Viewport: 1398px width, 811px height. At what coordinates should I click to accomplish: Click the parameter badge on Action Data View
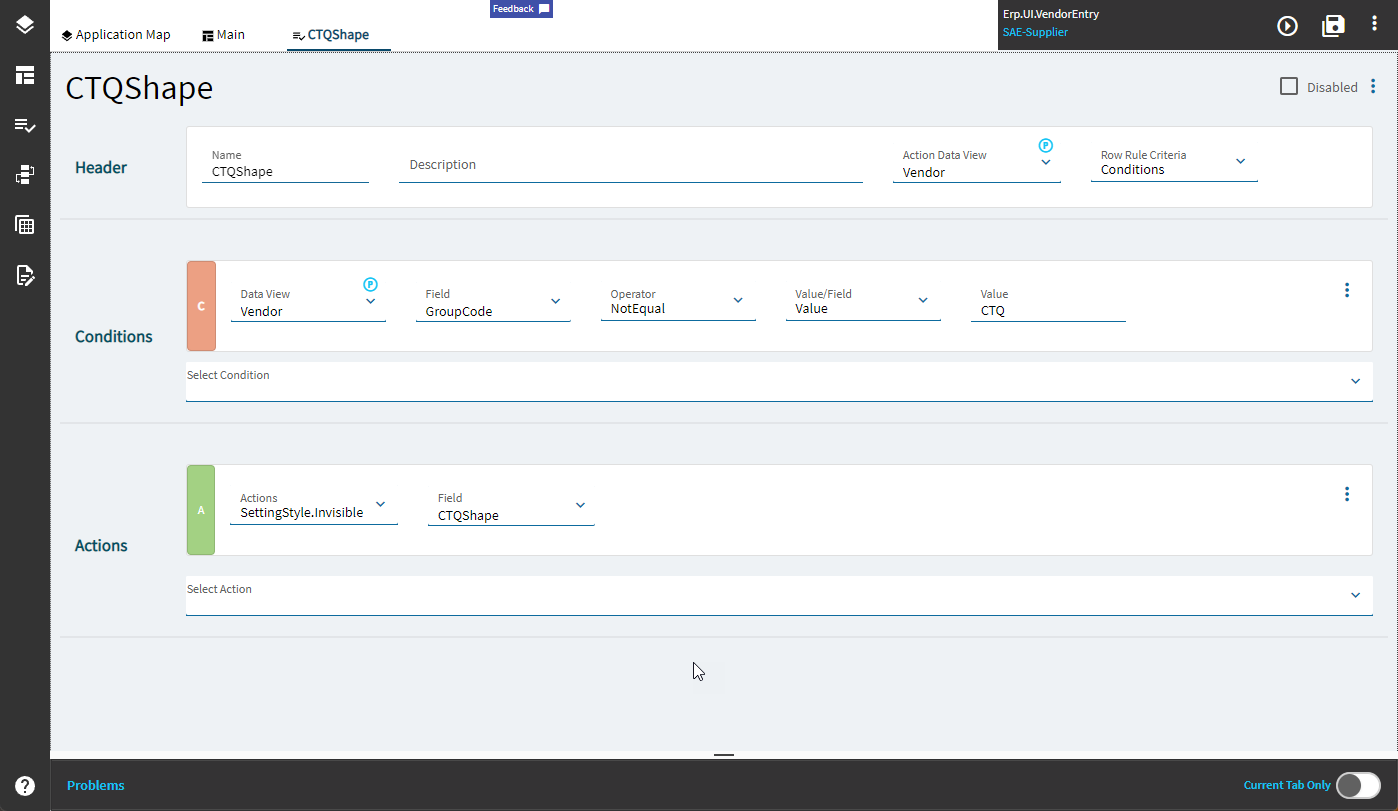coord(1045,146)
